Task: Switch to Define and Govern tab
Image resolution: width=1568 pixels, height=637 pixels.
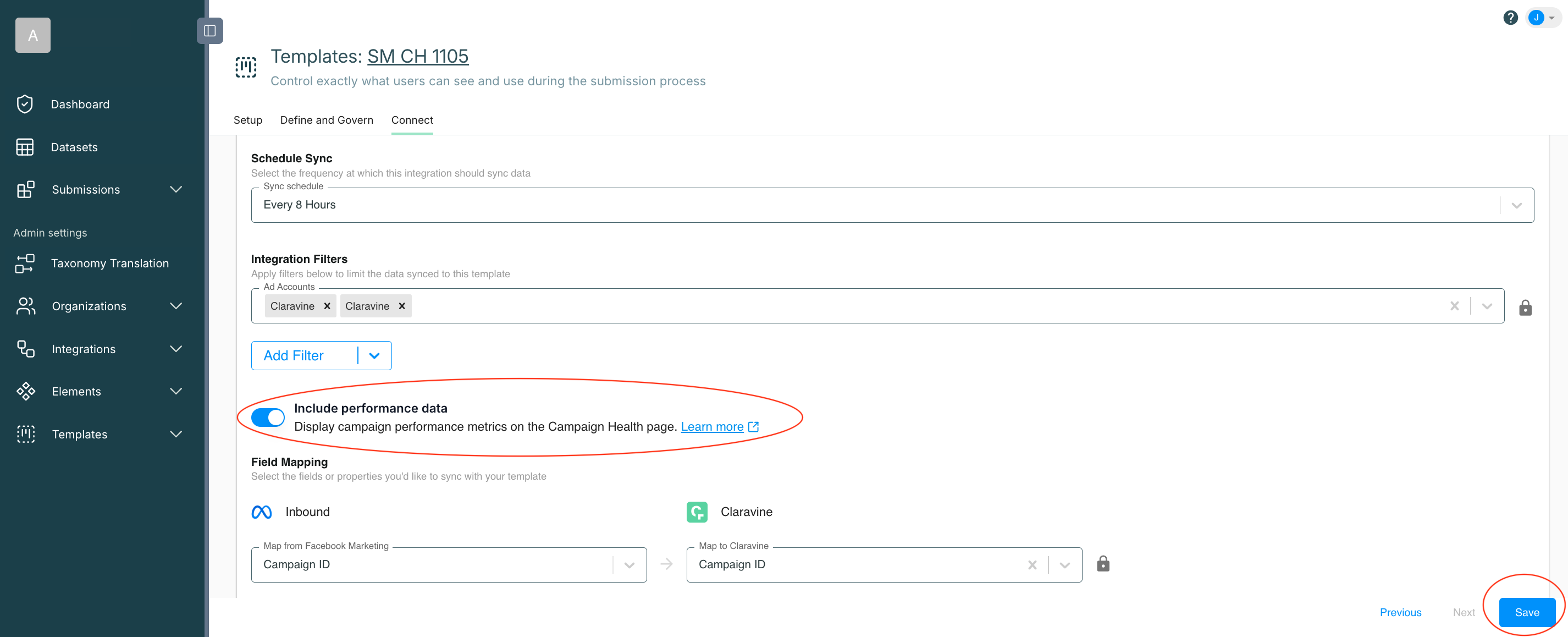Action: pos(326,120)
